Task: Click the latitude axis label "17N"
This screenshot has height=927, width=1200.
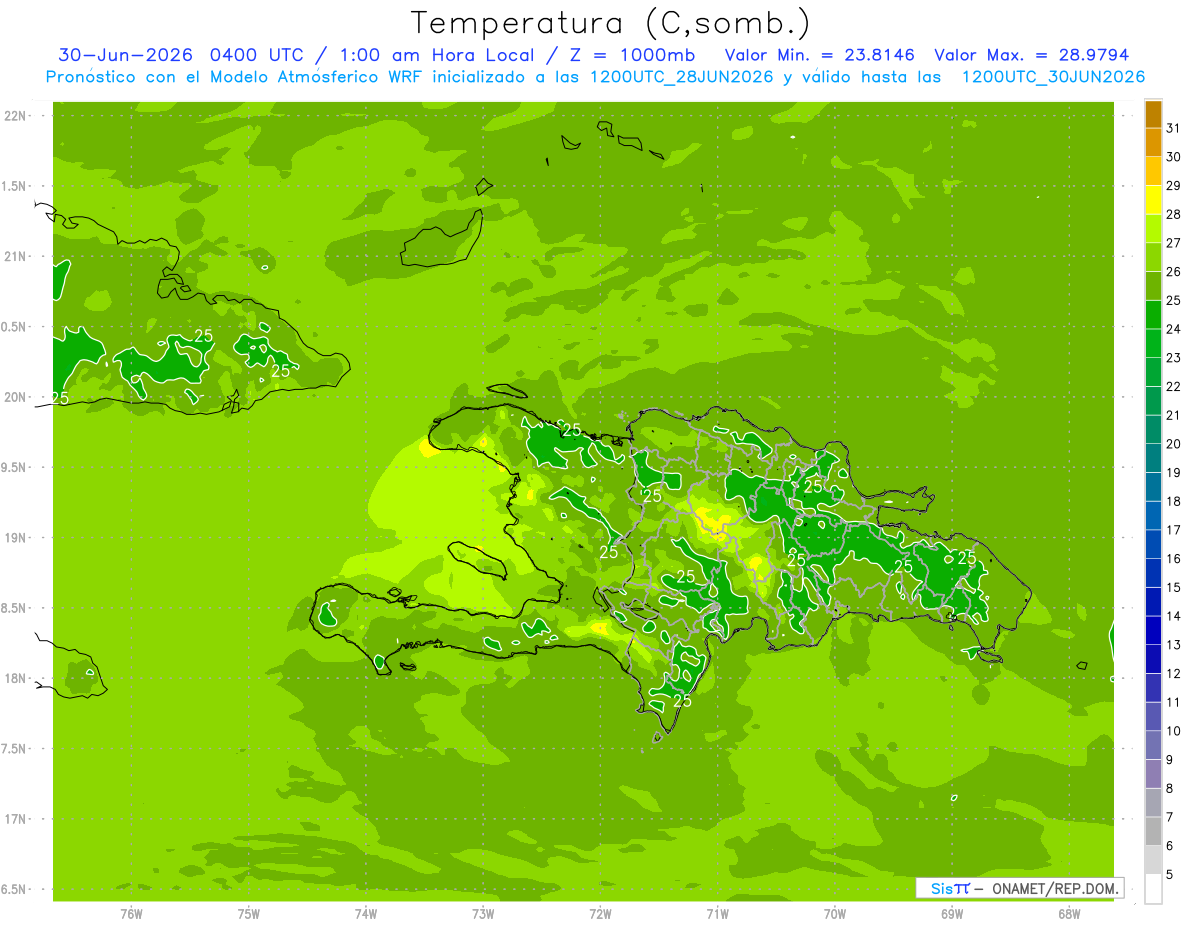Action: click(15, 820)
